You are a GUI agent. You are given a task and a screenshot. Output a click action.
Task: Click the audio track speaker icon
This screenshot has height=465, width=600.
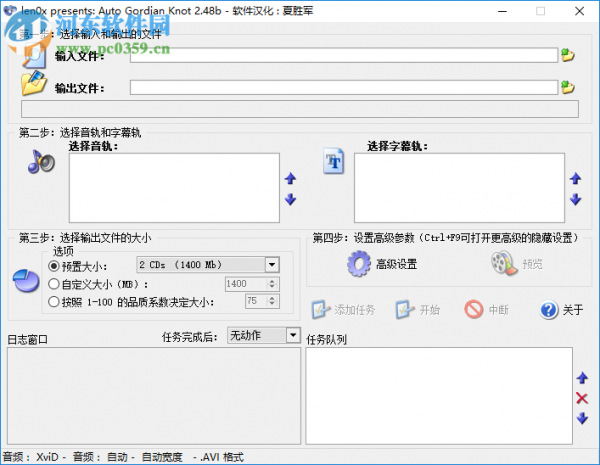point(41,162)
